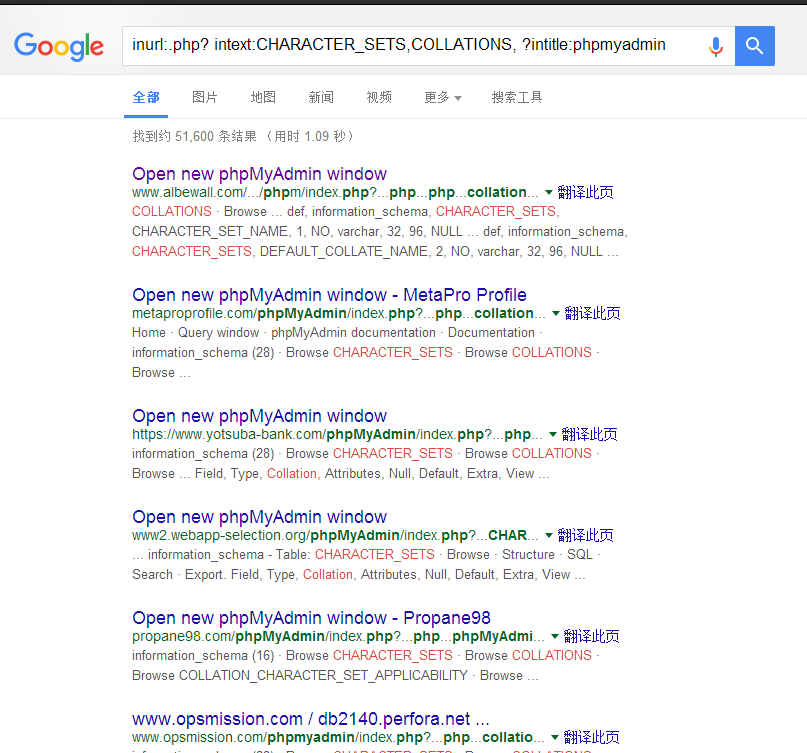The image size is (807, 753).
Task: Click 'COLLATION_CHARACTER_SET_APPLICABILITY' in the Propane98 snippet
Action: (x=323, y=675)
